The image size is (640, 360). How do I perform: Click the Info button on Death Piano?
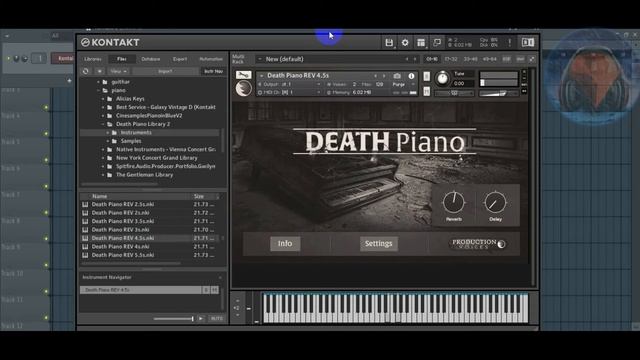click(x=285, y=244)
